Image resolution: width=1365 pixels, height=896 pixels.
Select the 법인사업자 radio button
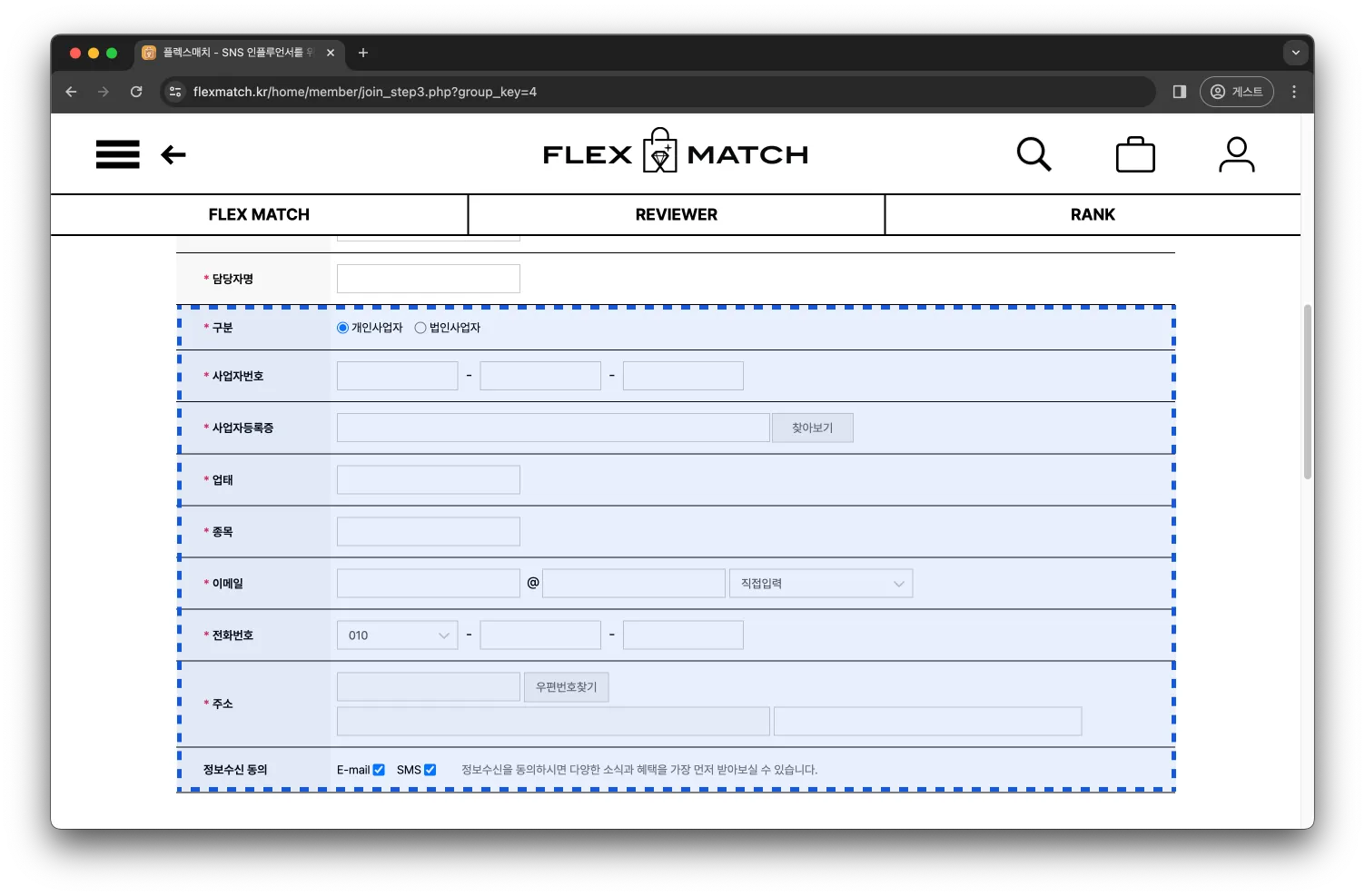420,328
